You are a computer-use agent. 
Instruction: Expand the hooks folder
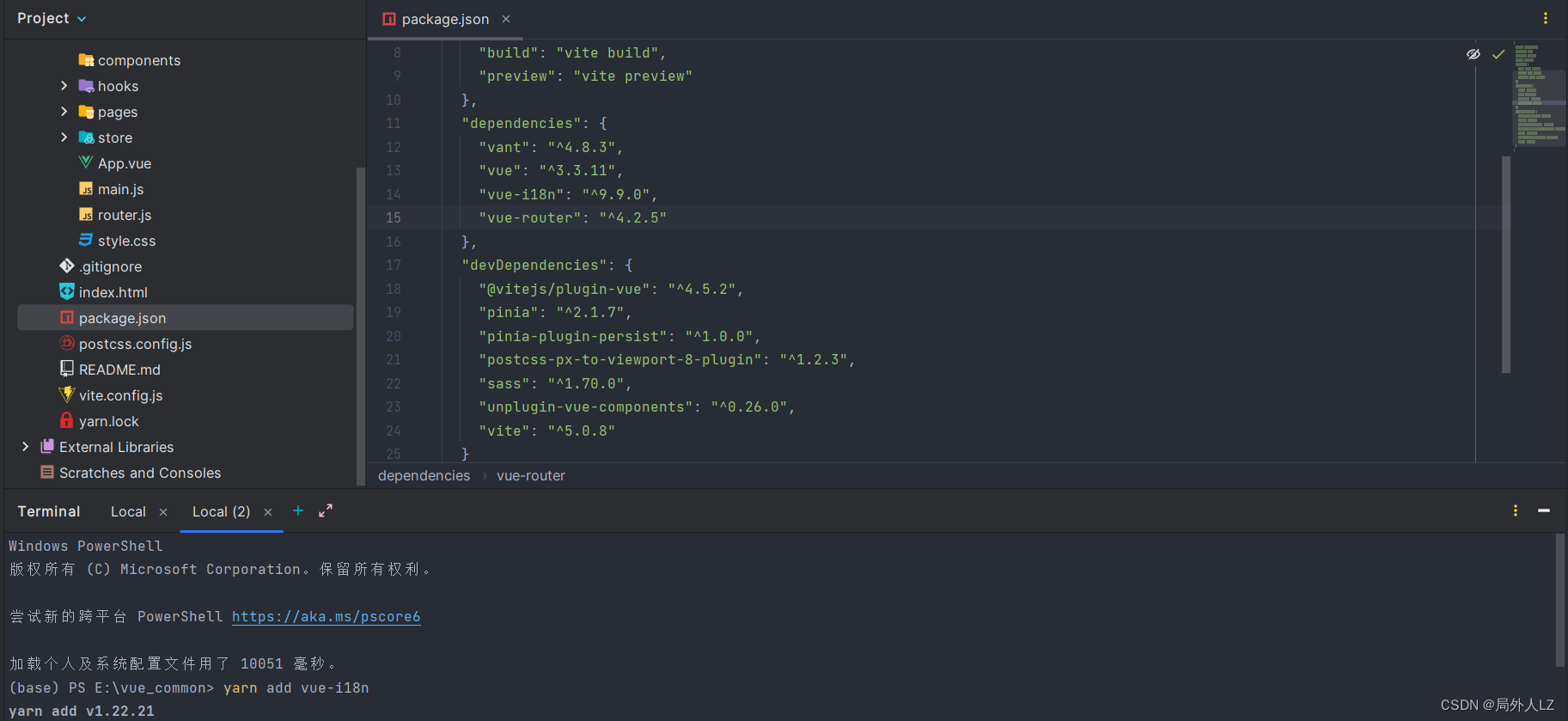[x=64, y=86]
